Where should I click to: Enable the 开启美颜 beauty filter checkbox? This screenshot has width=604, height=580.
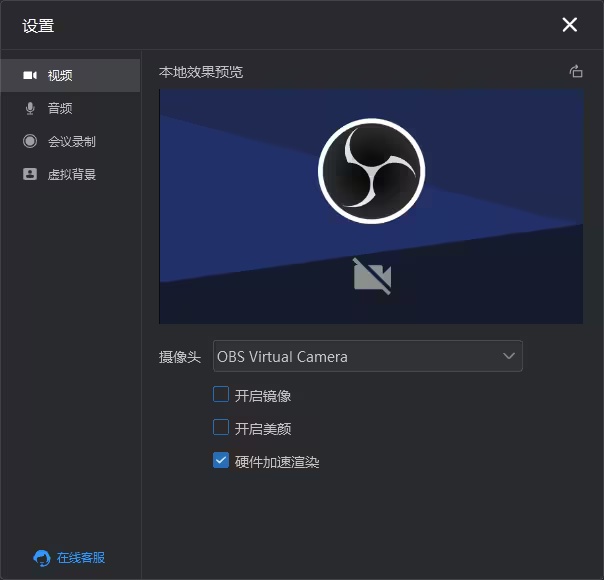[221, 428]
